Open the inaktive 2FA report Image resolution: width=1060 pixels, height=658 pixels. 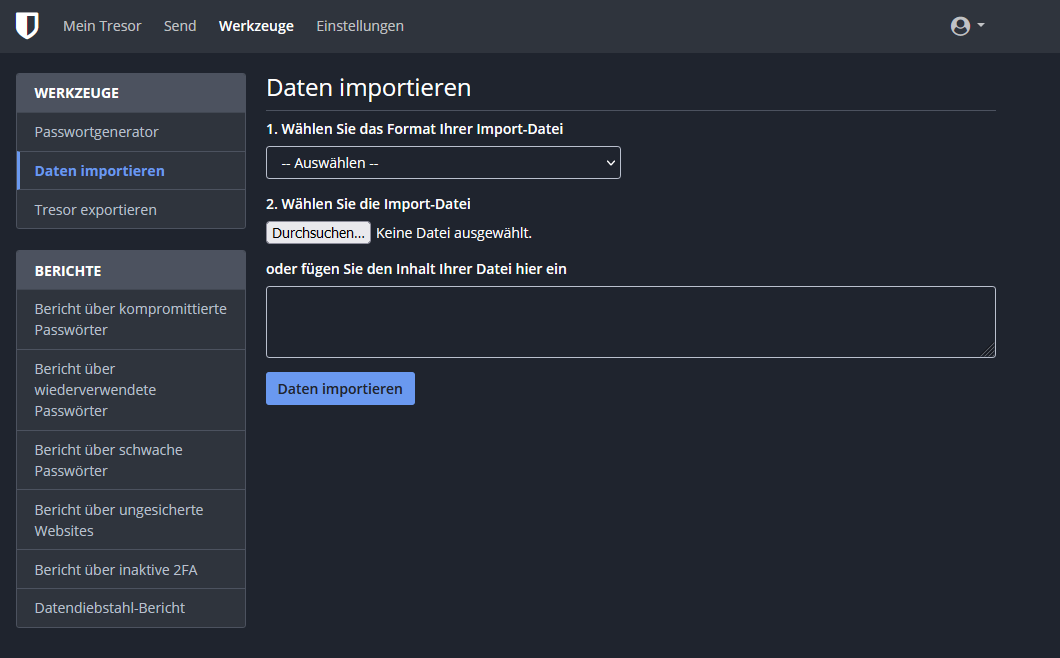tap(116, 570)
